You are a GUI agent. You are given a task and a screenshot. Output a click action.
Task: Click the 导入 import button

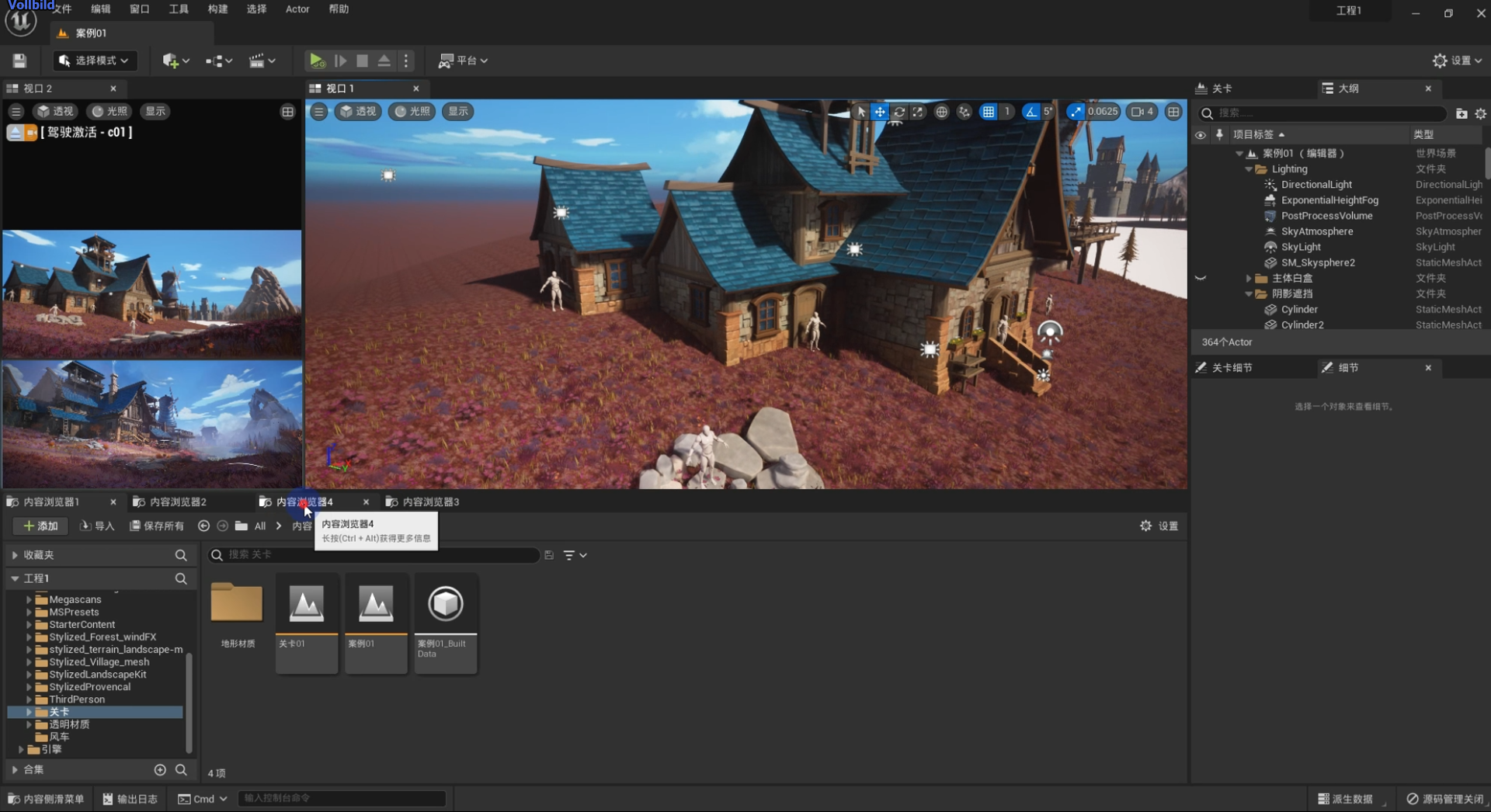[97, 526]
